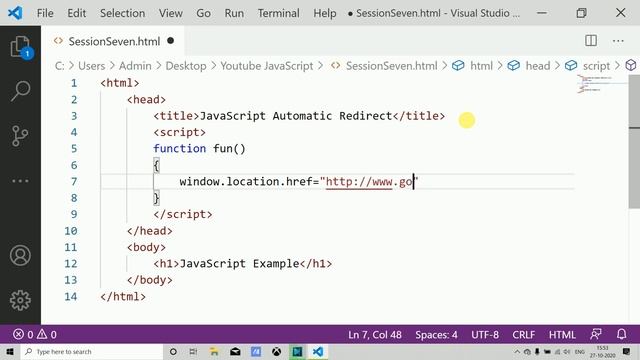The width and height of the screenshot is (640, 360).
Task: Open the Mail app from the taskbar
Action: 235,351
